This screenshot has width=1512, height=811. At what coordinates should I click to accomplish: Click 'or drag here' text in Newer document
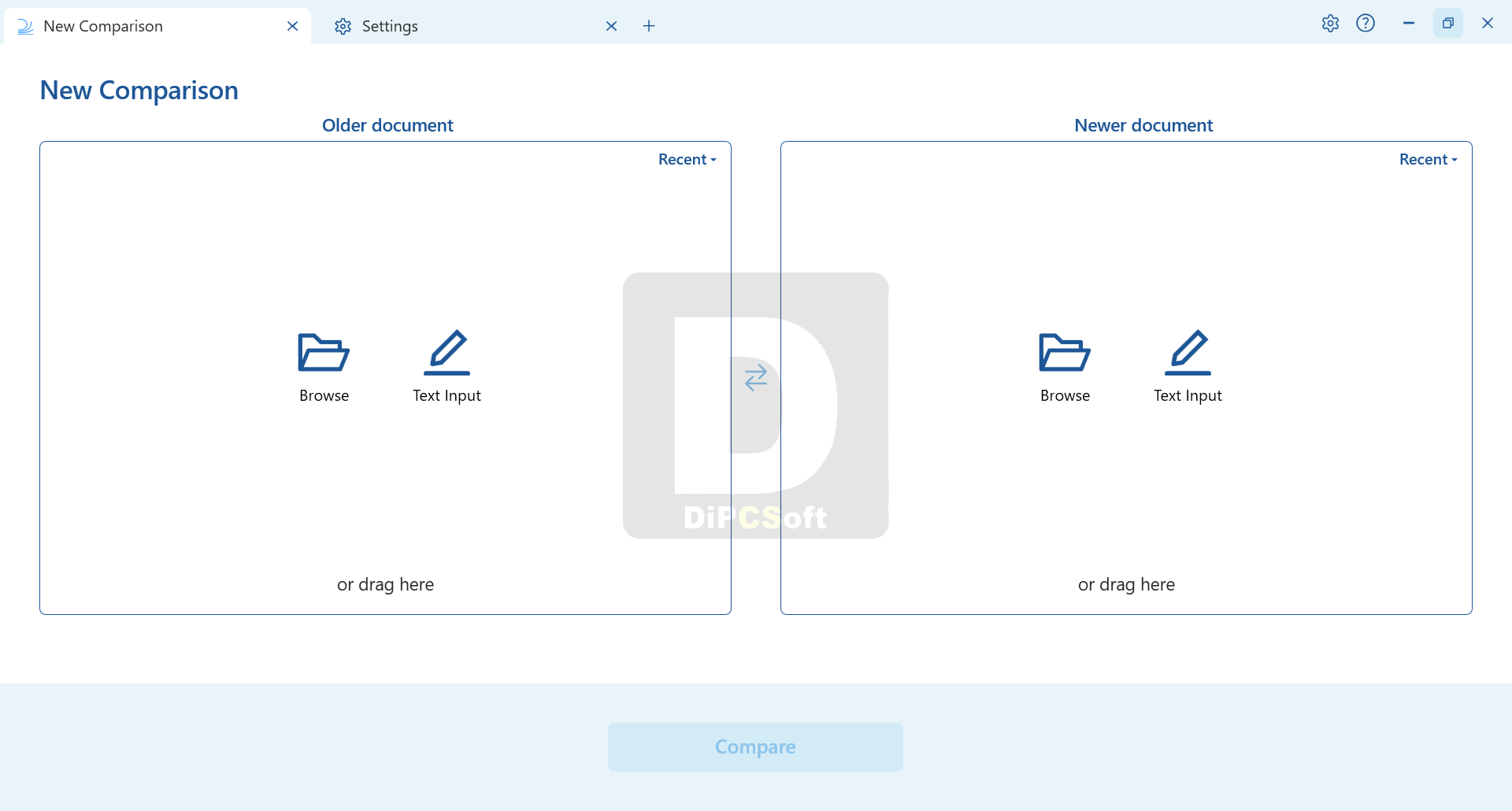pyautogui.click(x=1126, y=584)
